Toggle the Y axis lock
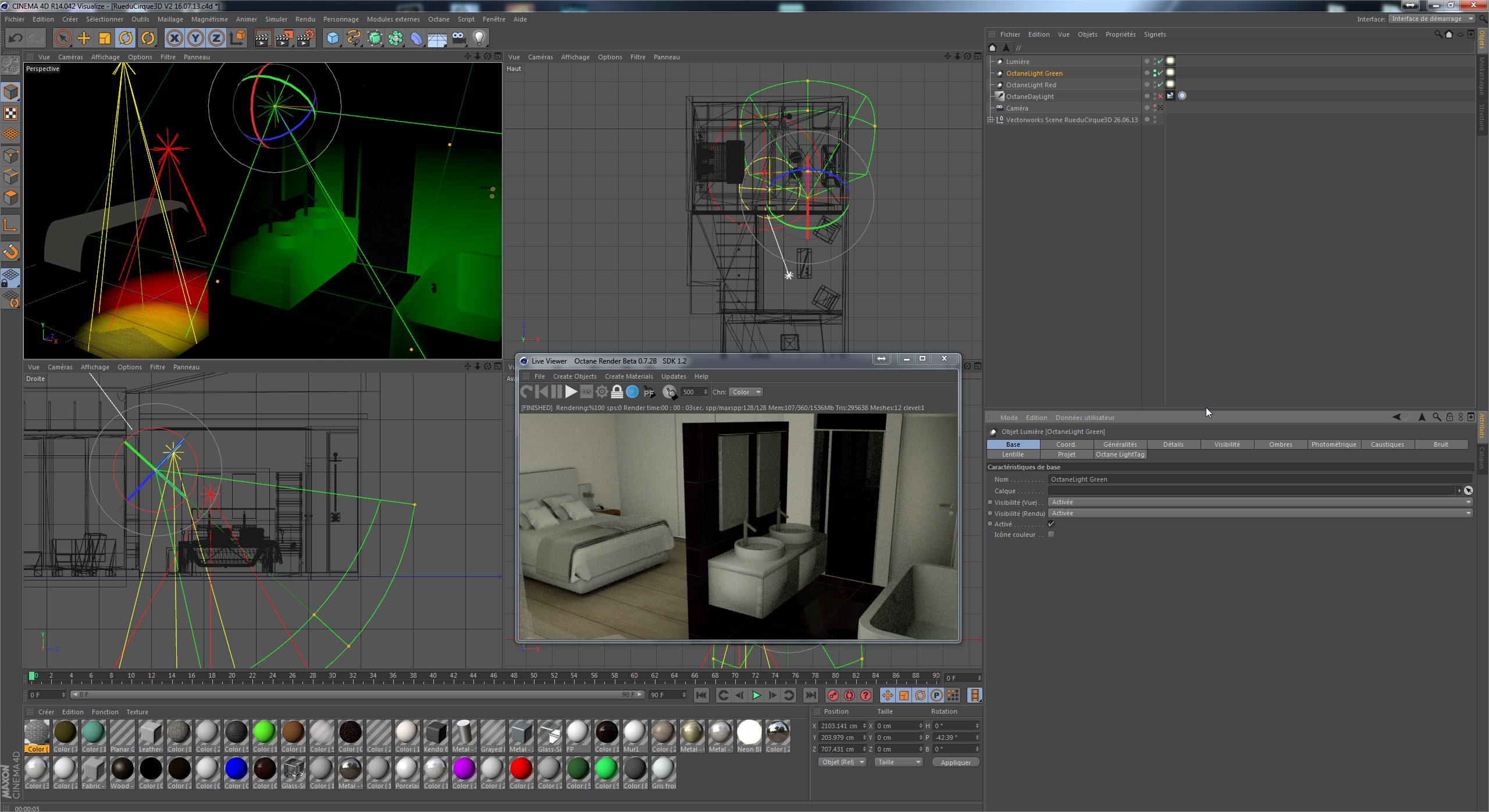Image resolution: width=1489 pixels, height=812 pixels. click(x=195, y=38)
